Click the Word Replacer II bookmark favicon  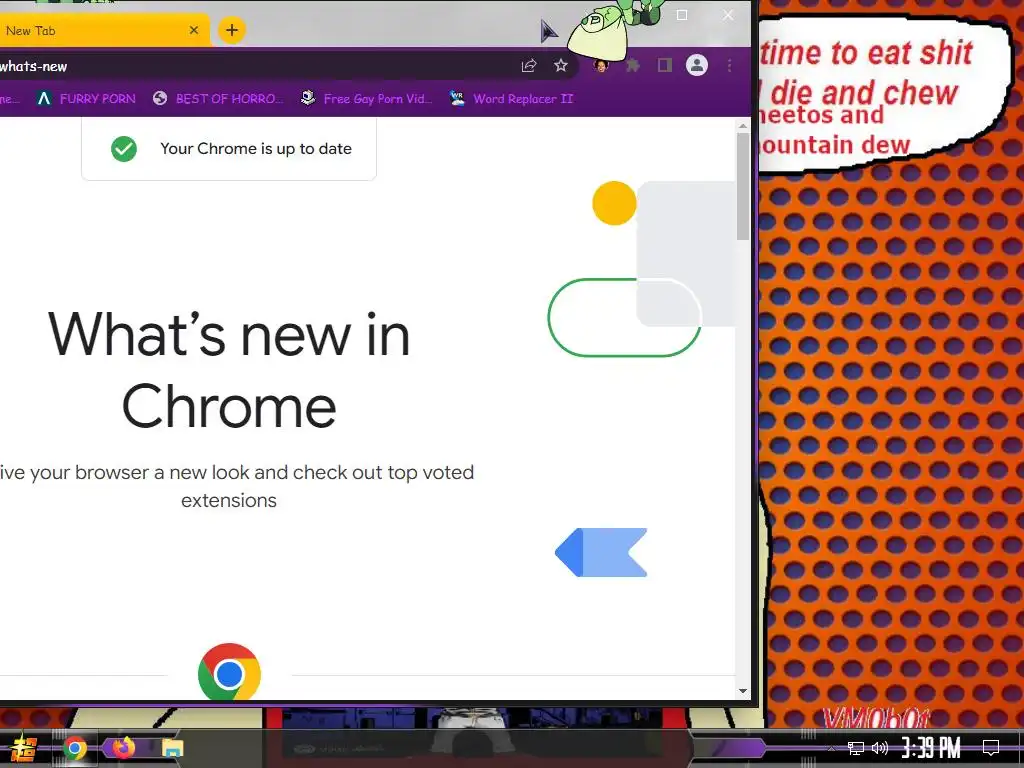pos(457,99)
